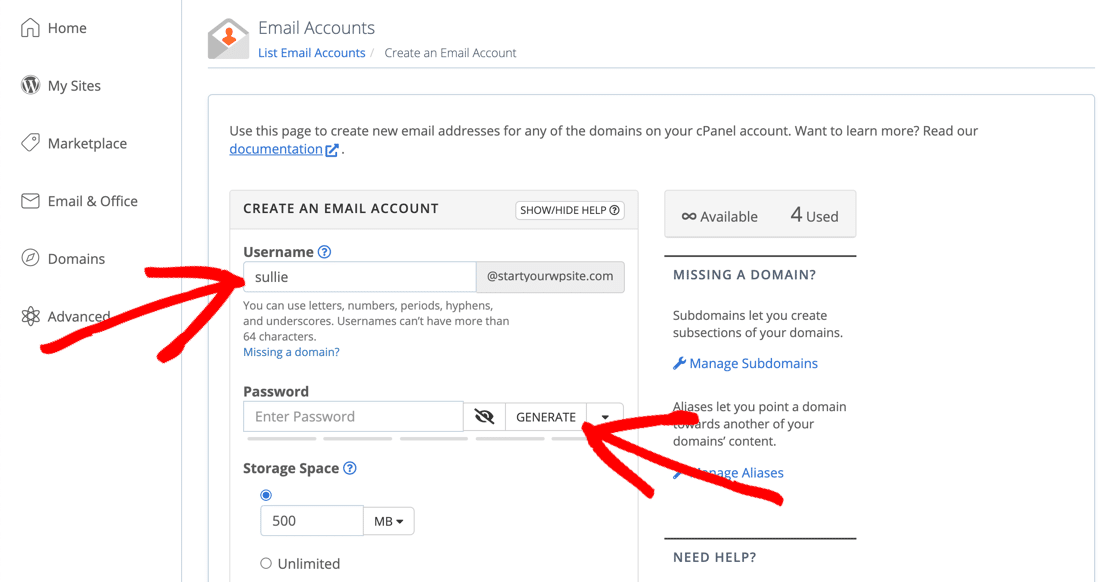This screenshot has width=1116, height=582.
Task: Click the Email Accounts envelope logo
Action: tap(228, 39)
